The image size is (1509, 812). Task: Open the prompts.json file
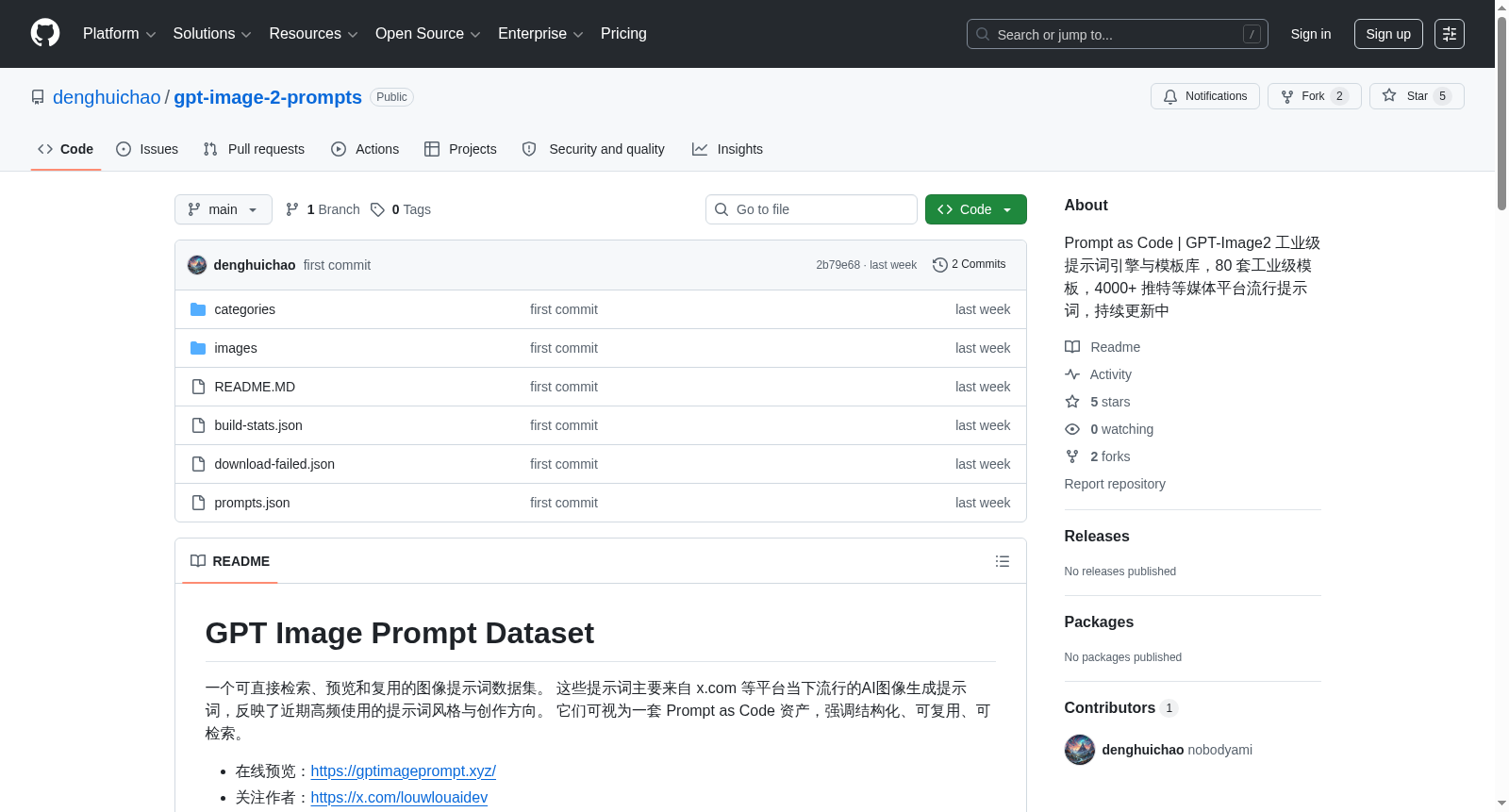click(x=252, y=503)
